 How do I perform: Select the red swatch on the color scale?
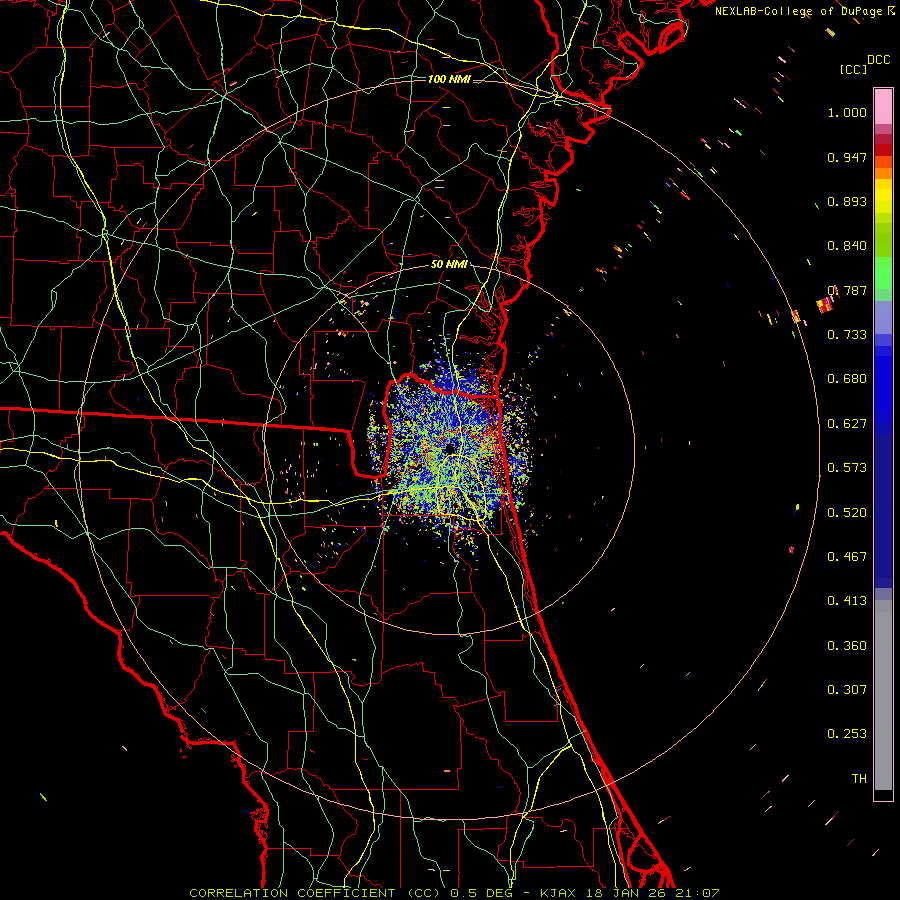coord(883,150)
